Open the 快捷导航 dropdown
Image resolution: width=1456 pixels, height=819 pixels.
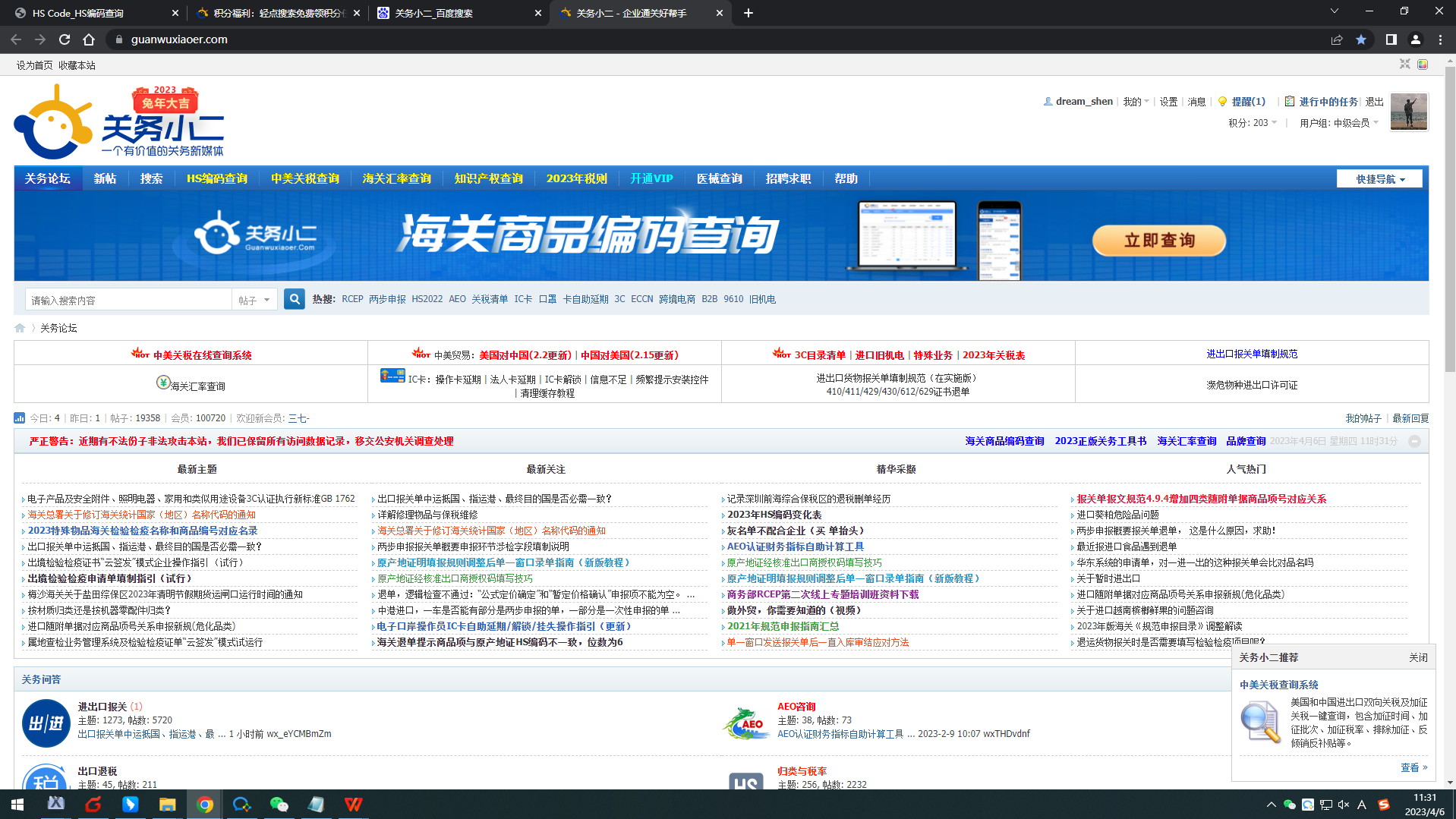[1380, 179]
